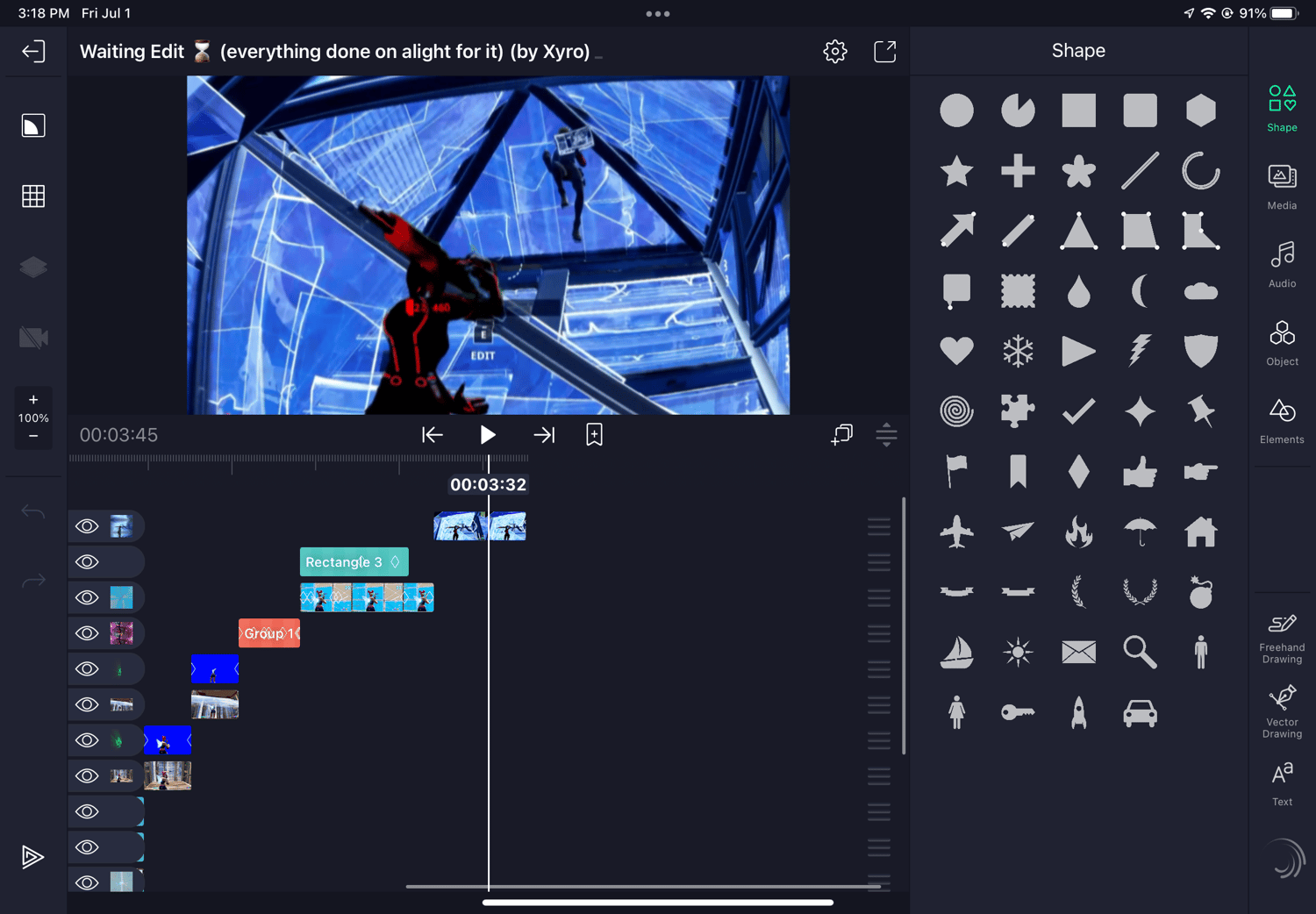Add a hexagon shape
Viewport: 1316px width, 914px height.
tap(1201, 111)
